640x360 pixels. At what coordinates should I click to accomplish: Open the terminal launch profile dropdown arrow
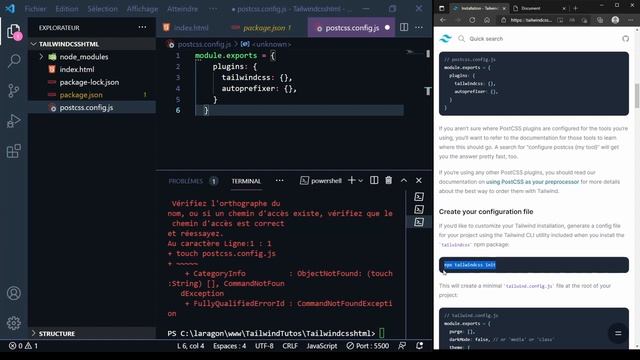click(361, 180)
